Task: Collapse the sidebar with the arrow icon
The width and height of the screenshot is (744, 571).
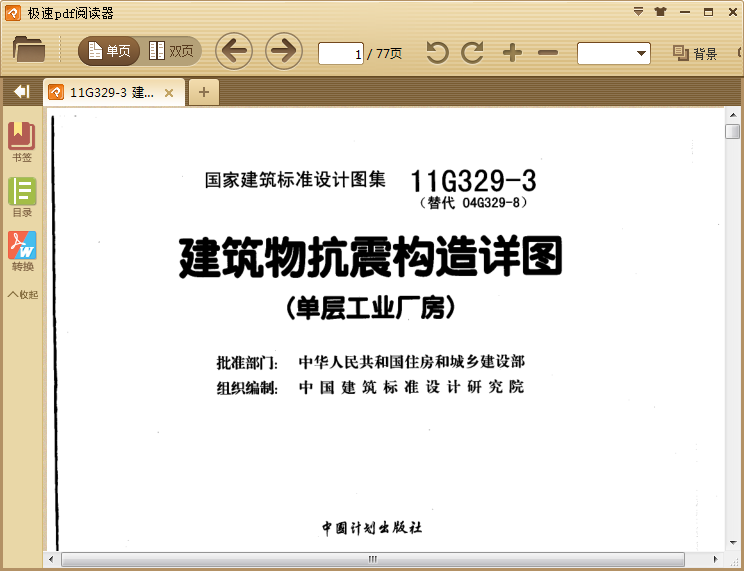Action: (x=22, y=91)
